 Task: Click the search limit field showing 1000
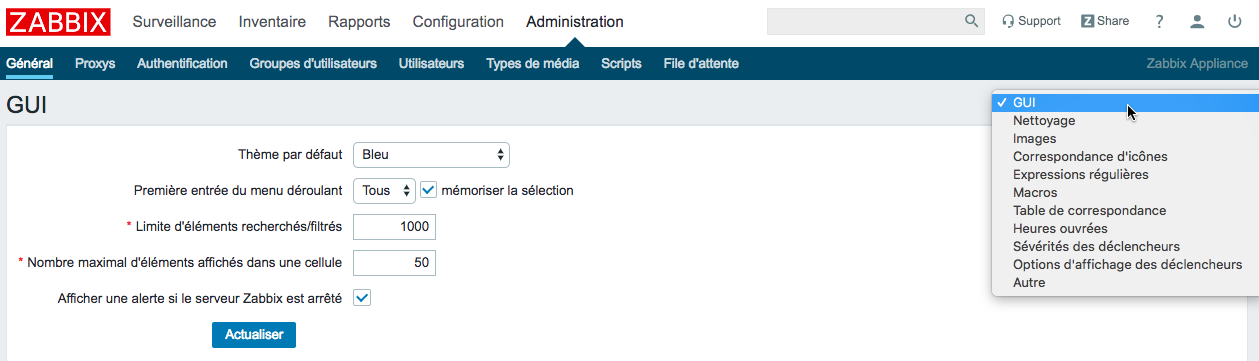[x=395, y=227]
